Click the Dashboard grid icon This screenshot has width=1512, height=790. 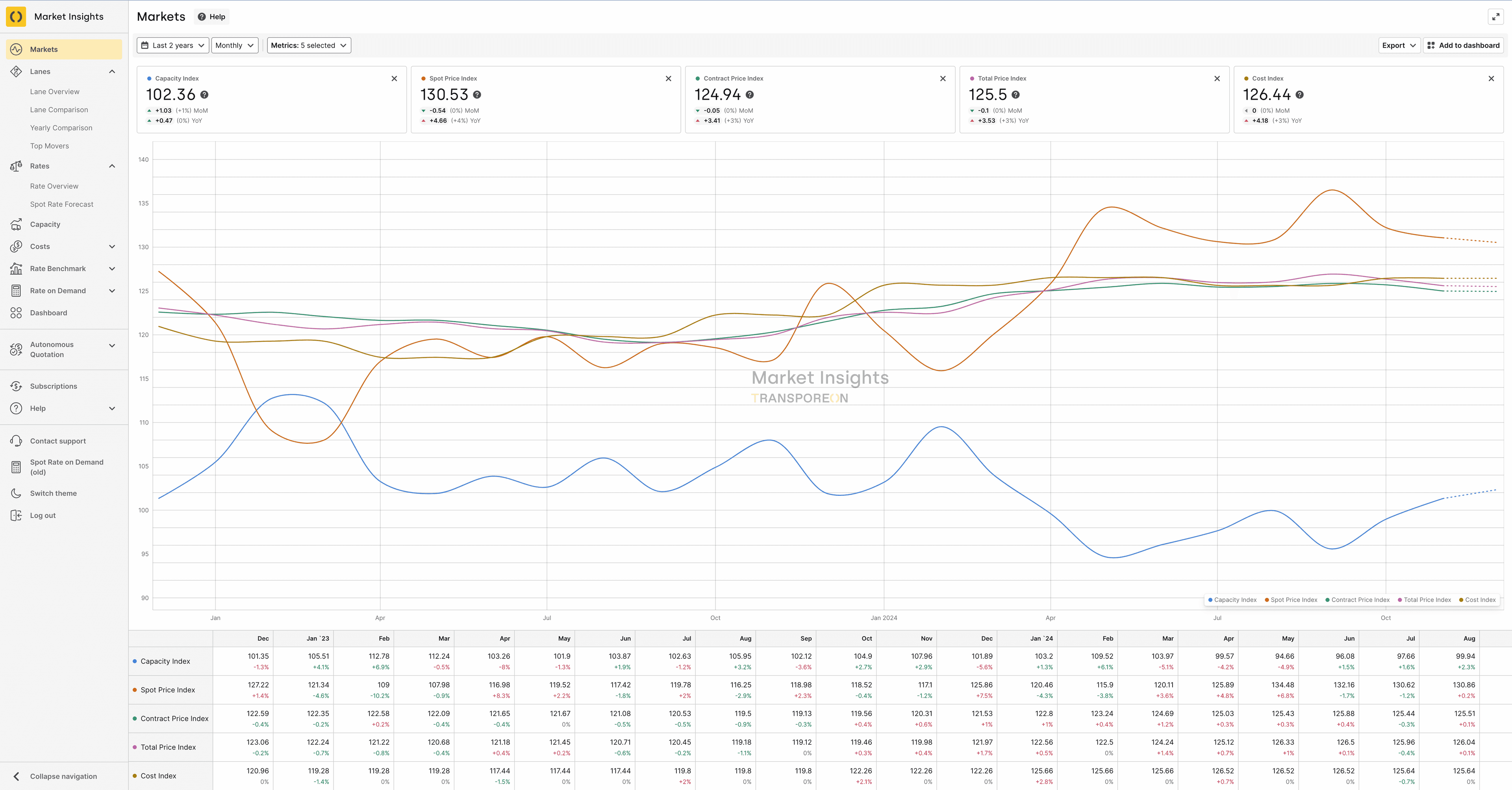(16, 313)
